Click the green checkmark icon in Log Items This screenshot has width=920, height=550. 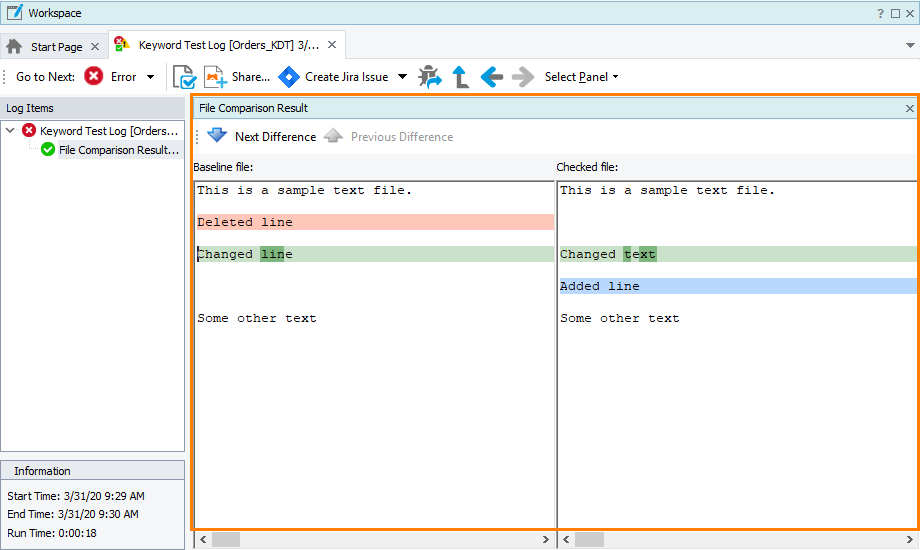tap(48, 149)
